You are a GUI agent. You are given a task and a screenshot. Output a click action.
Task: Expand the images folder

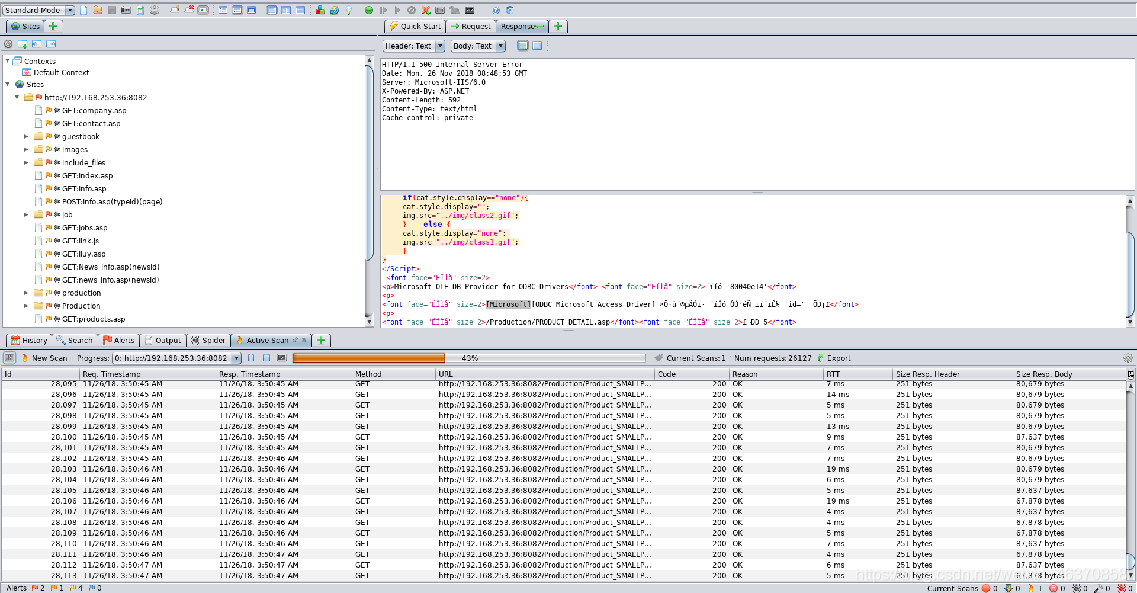[x=26, y=149]
